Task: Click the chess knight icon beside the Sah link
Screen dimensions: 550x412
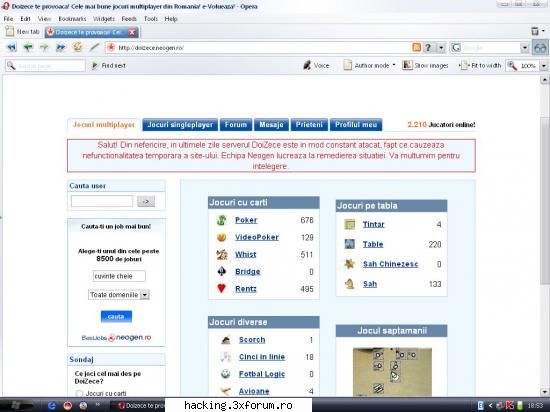Action: [349, 283]
